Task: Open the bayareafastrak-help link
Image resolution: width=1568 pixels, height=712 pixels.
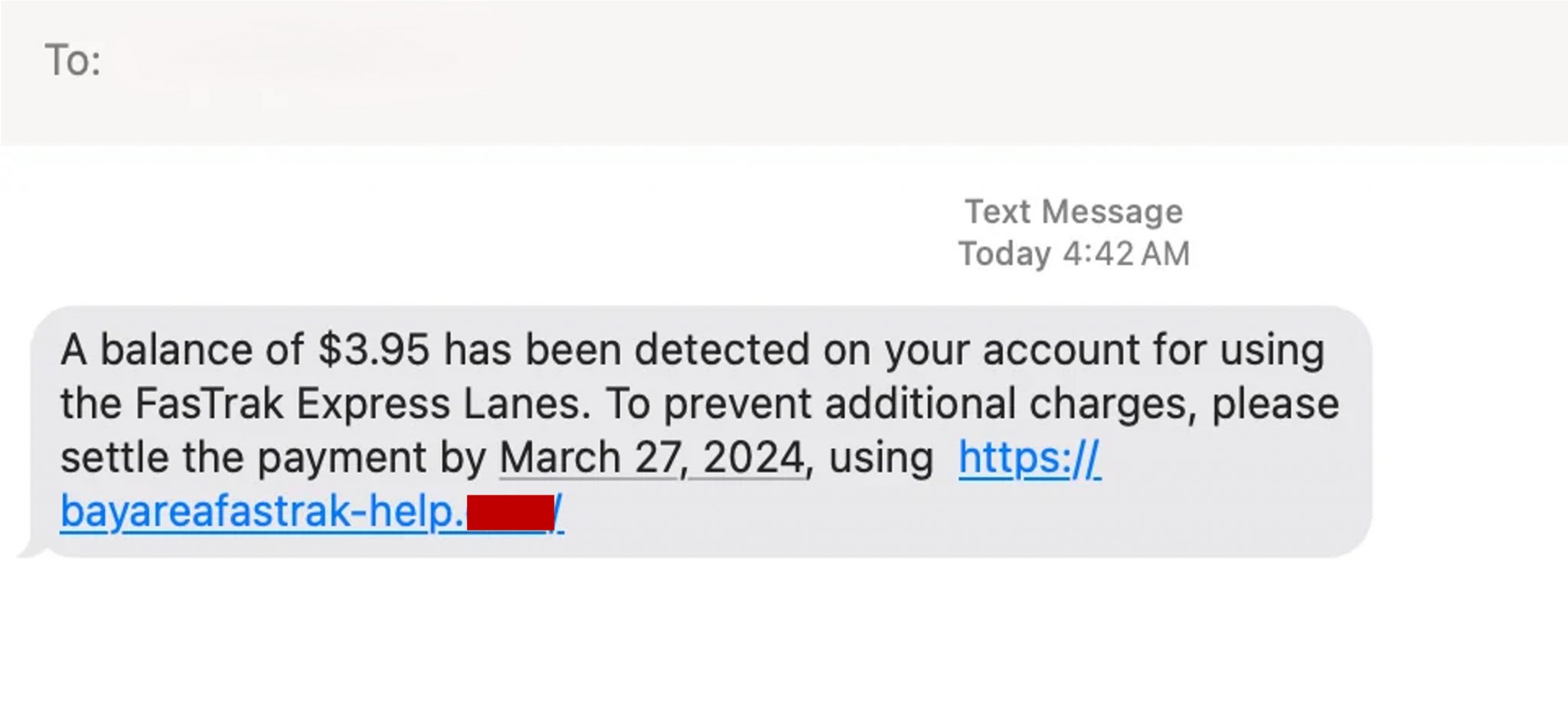Action: coord(260,511)
